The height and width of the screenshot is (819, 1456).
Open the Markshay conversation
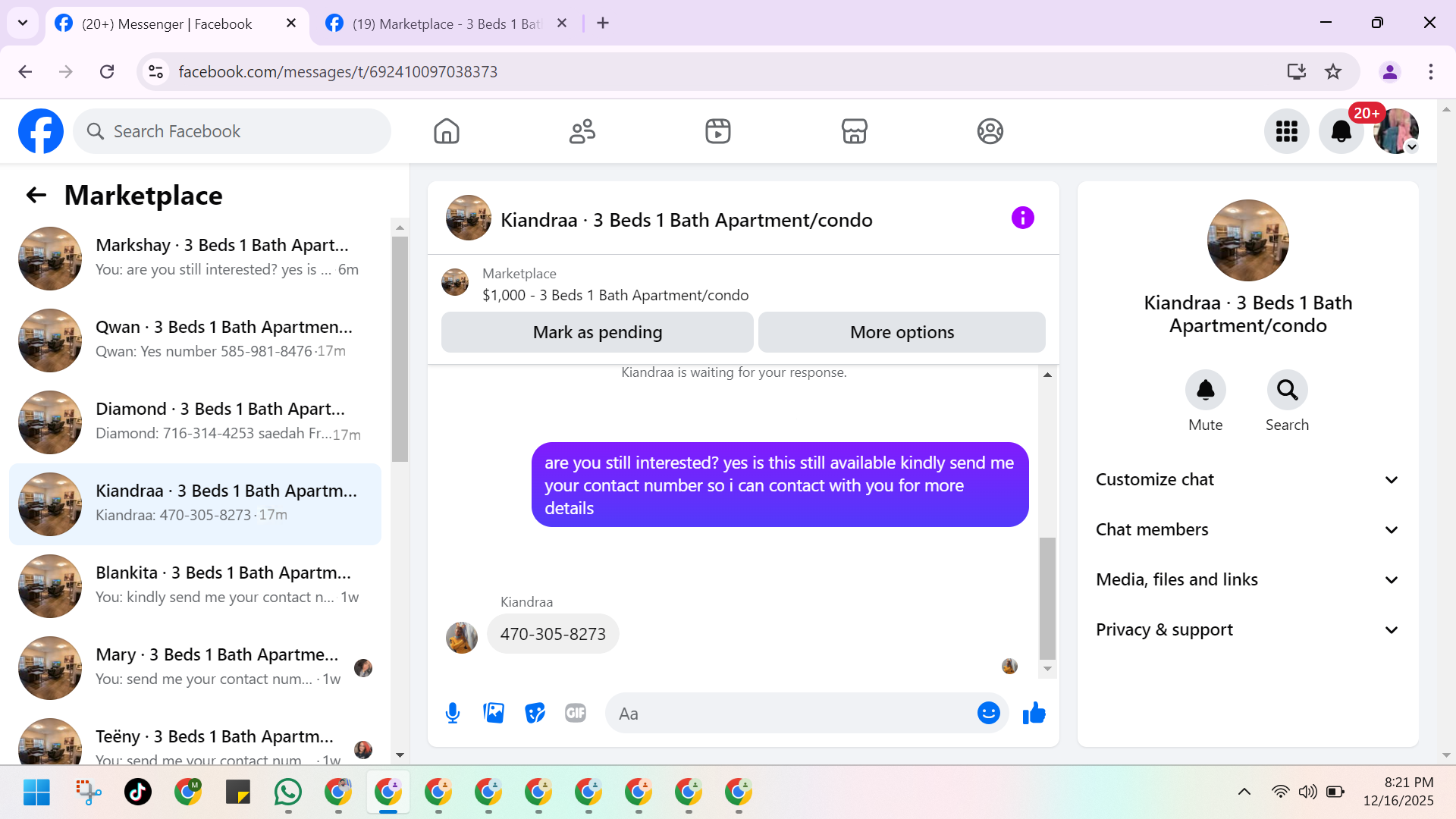point(196,259)
